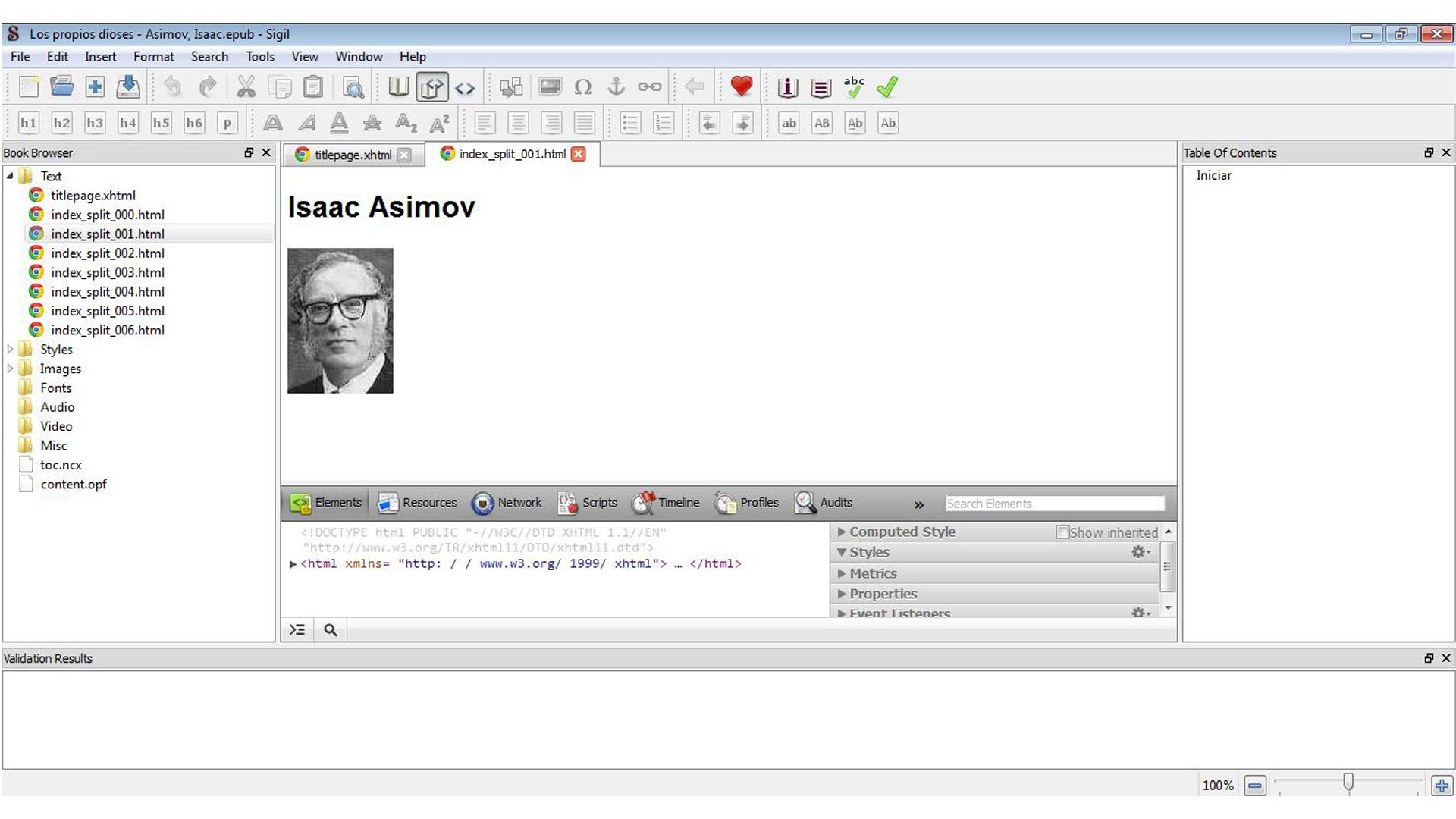
Task: Switch to Code View icon
Action: coord(465,88)
